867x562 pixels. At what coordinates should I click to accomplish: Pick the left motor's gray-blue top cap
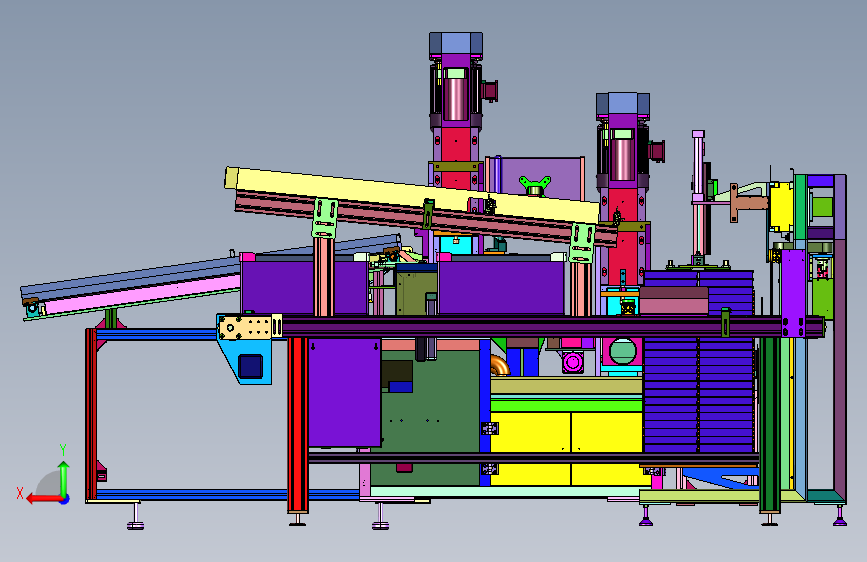[456, 43]
